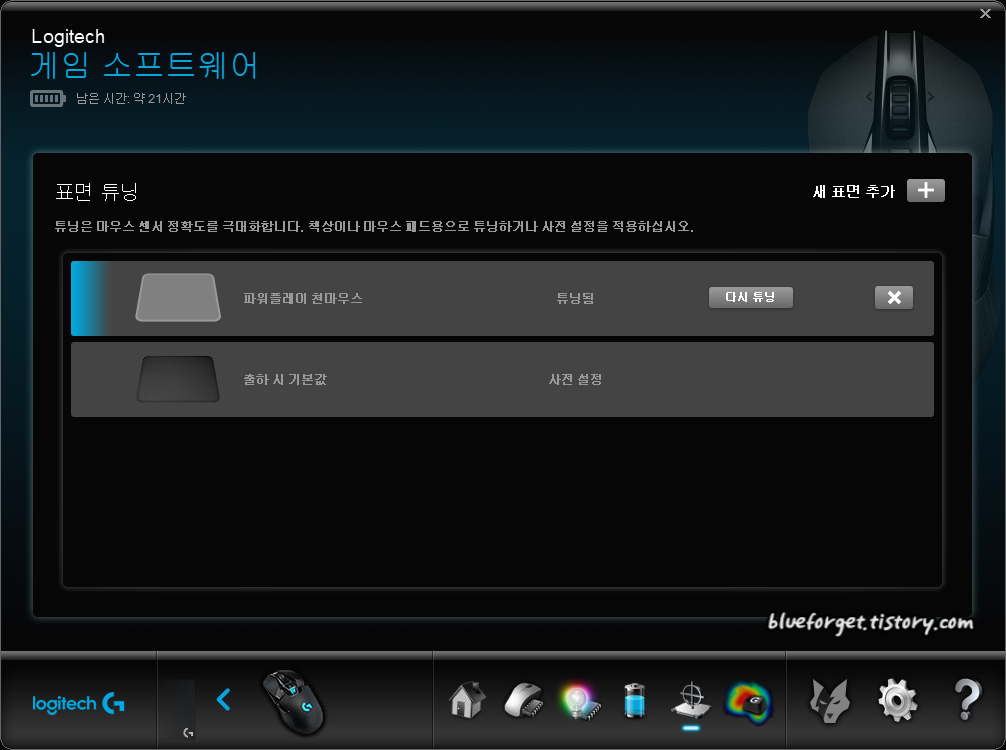Click the left arrow to show previous device
The width and height of the screenshot is (1006, 750).
[x=223, y=699]
